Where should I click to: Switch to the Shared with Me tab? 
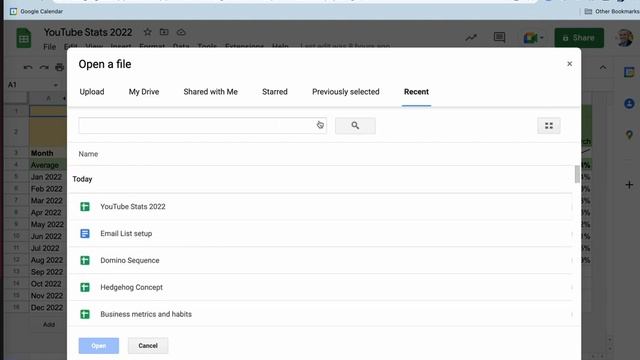pos(211,92)
